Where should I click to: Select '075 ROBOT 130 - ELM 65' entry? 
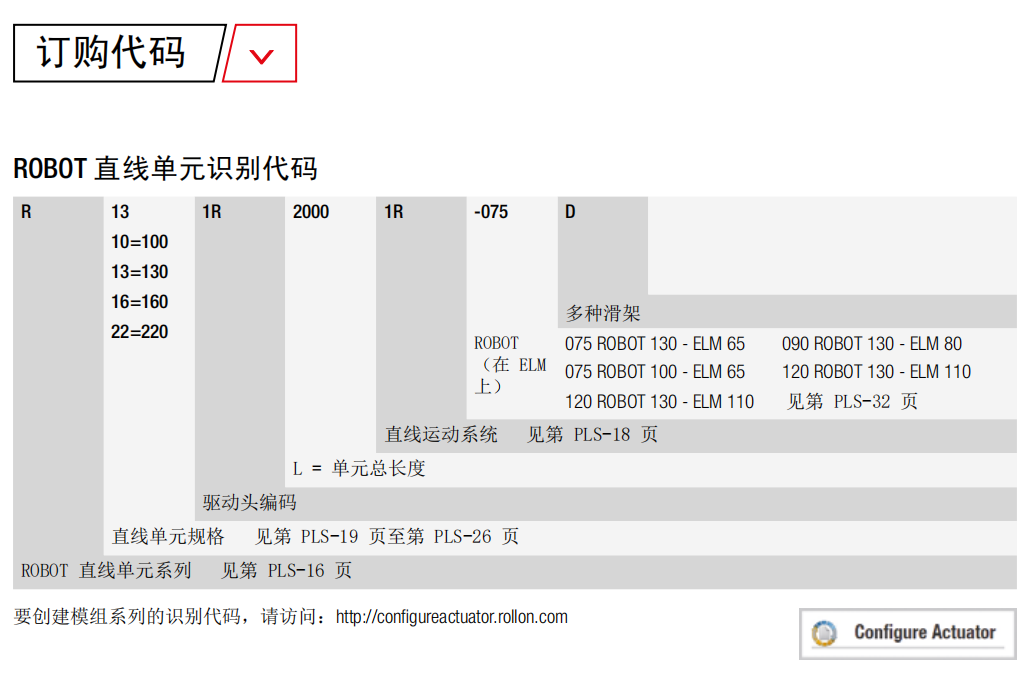pos(655,344)
